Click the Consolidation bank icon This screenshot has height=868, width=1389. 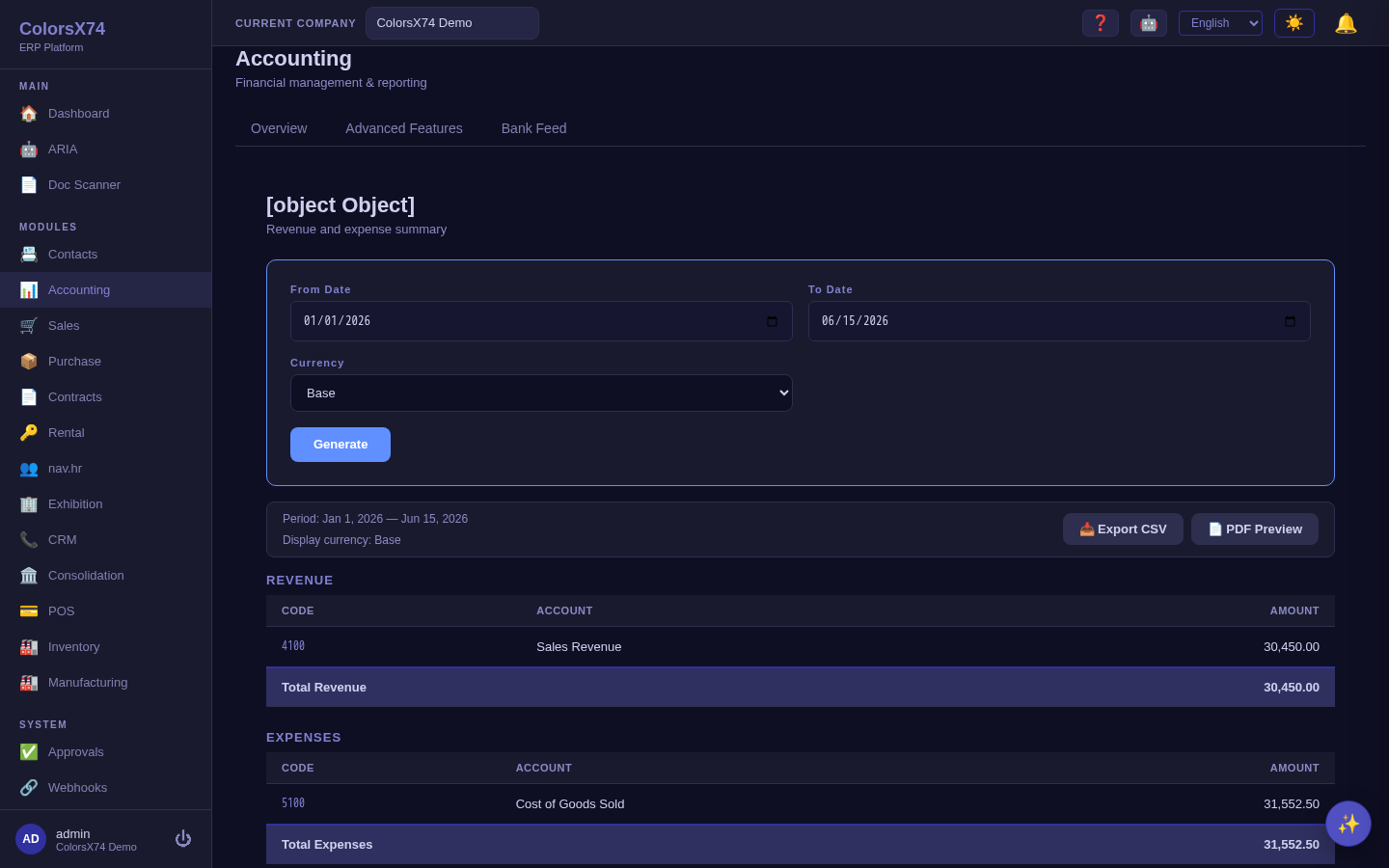[29, 576]
